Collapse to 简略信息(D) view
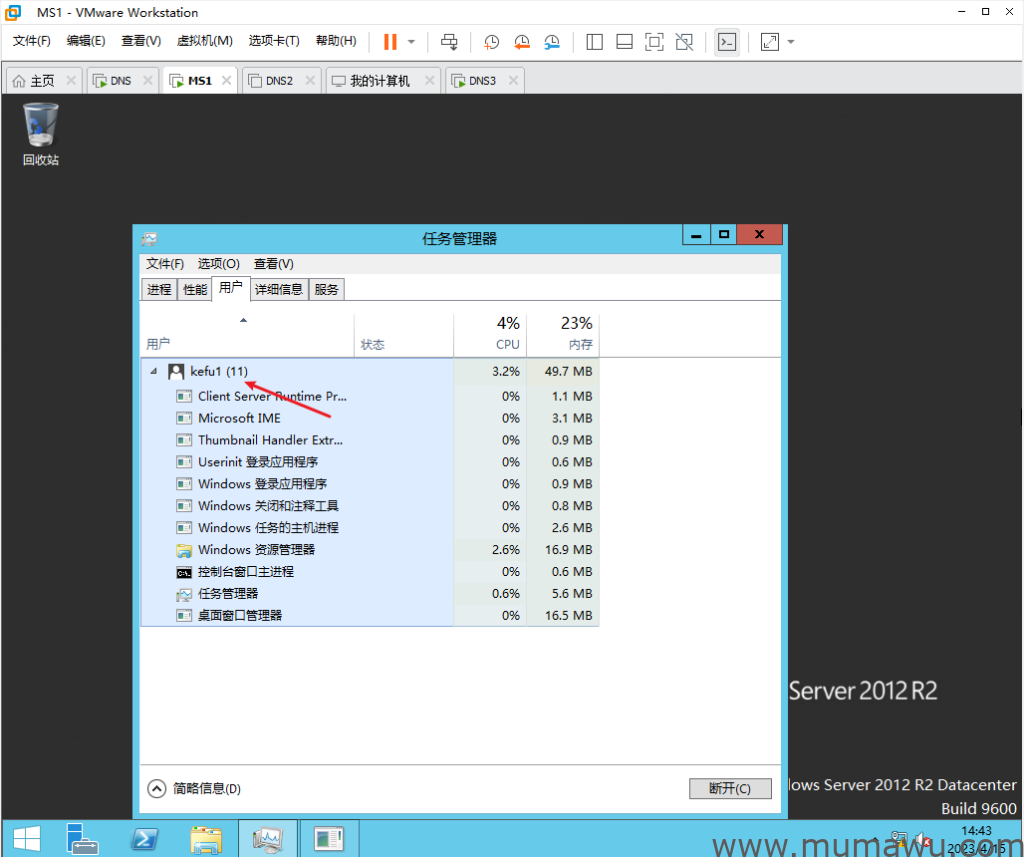Image resolution: width=1024 pixels, height=857 pixels. tap(195, 788)
